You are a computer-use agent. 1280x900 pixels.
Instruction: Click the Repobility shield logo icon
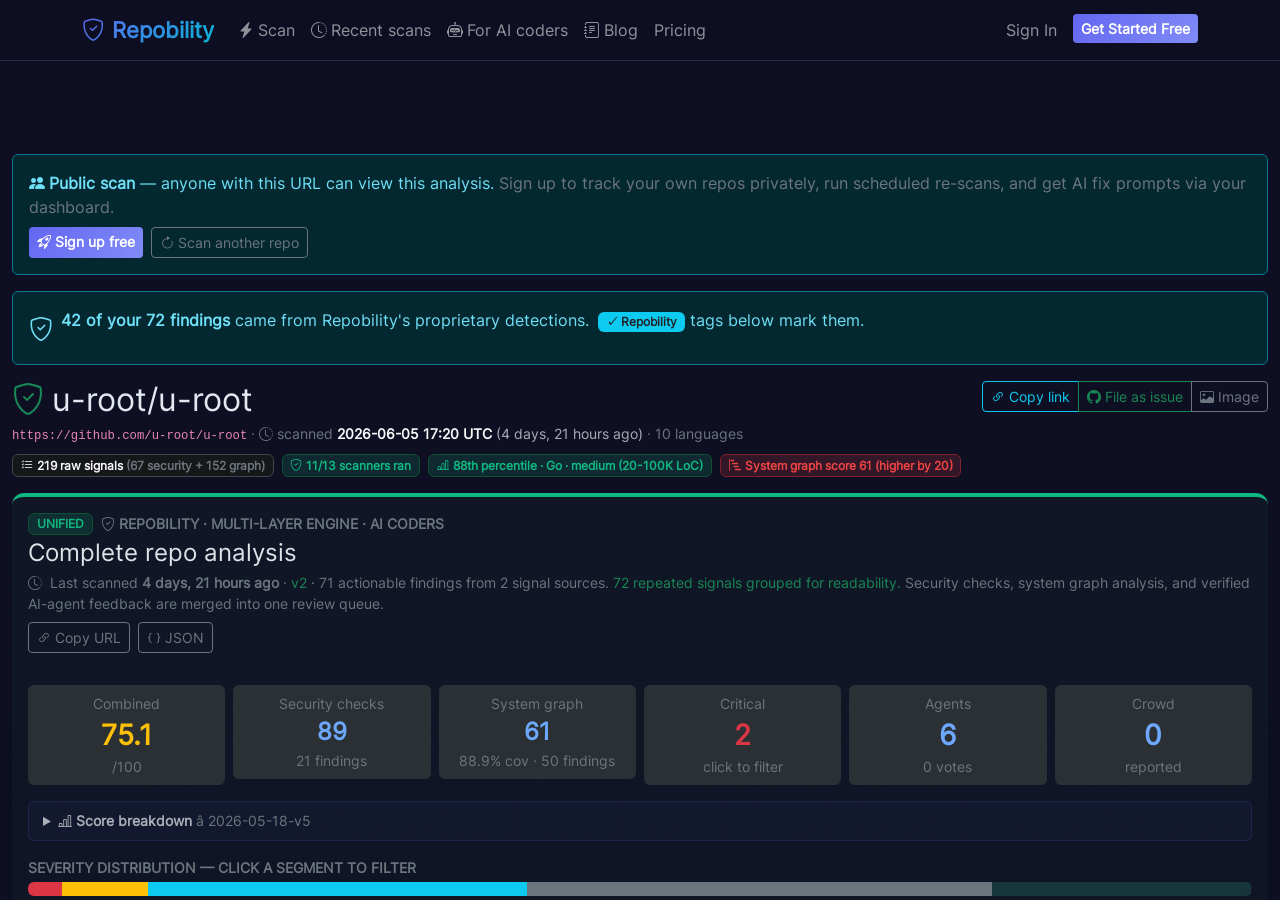coord(93,30)
